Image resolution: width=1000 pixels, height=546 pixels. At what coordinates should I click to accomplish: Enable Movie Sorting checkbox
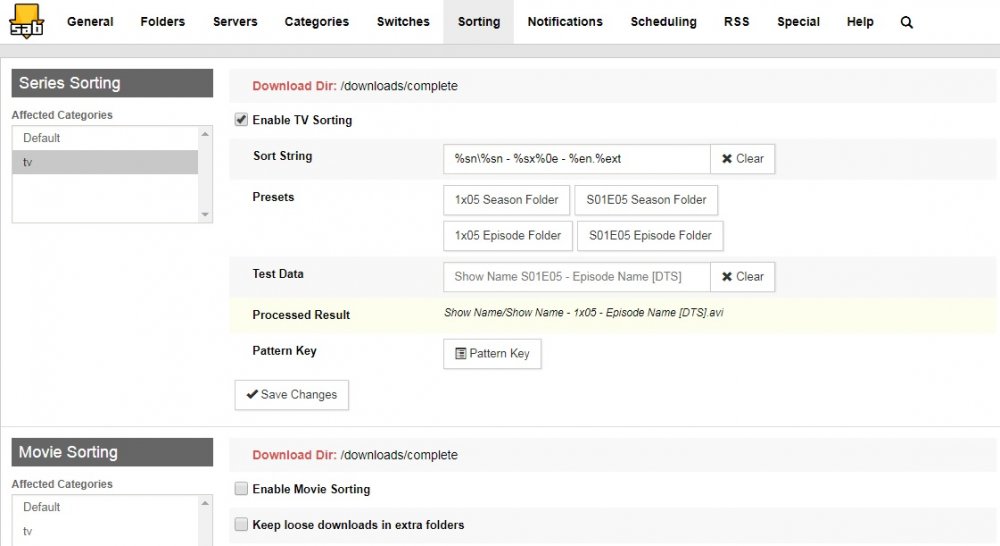click(241, 489)
